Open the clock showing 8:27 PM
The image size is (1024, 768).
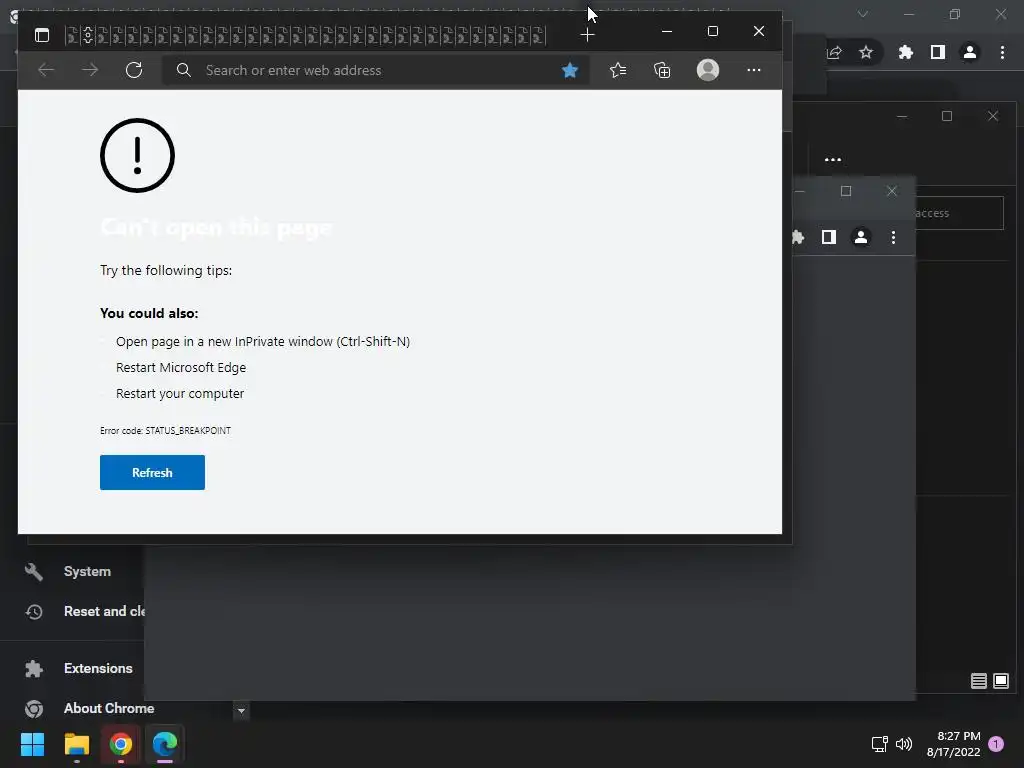pyautogui.click(x=953, y=744)
